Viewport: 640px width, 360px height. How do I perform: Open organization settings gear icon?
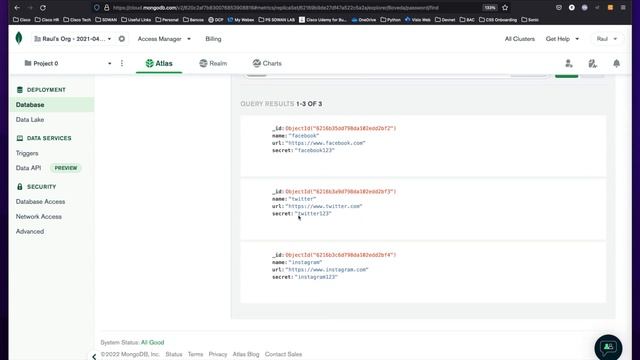pyautogui.click(x=122, y=39)
